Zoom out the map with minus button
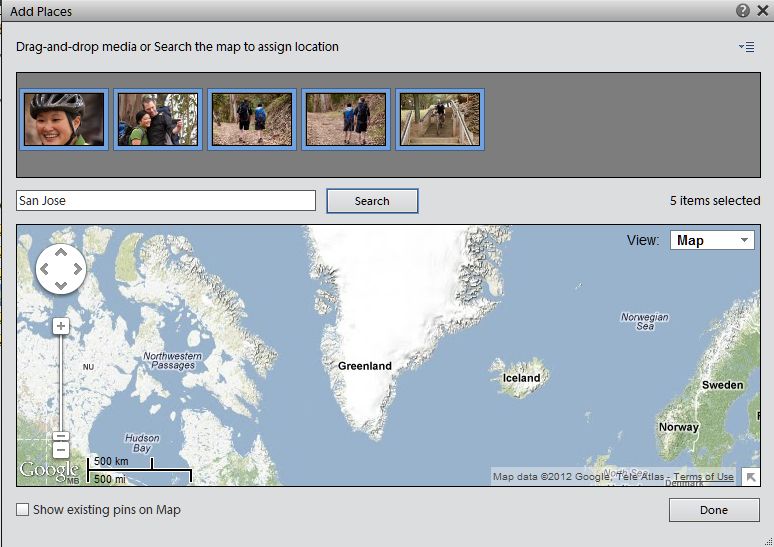This screenshot has height=547, width=774. coord(61,450)
